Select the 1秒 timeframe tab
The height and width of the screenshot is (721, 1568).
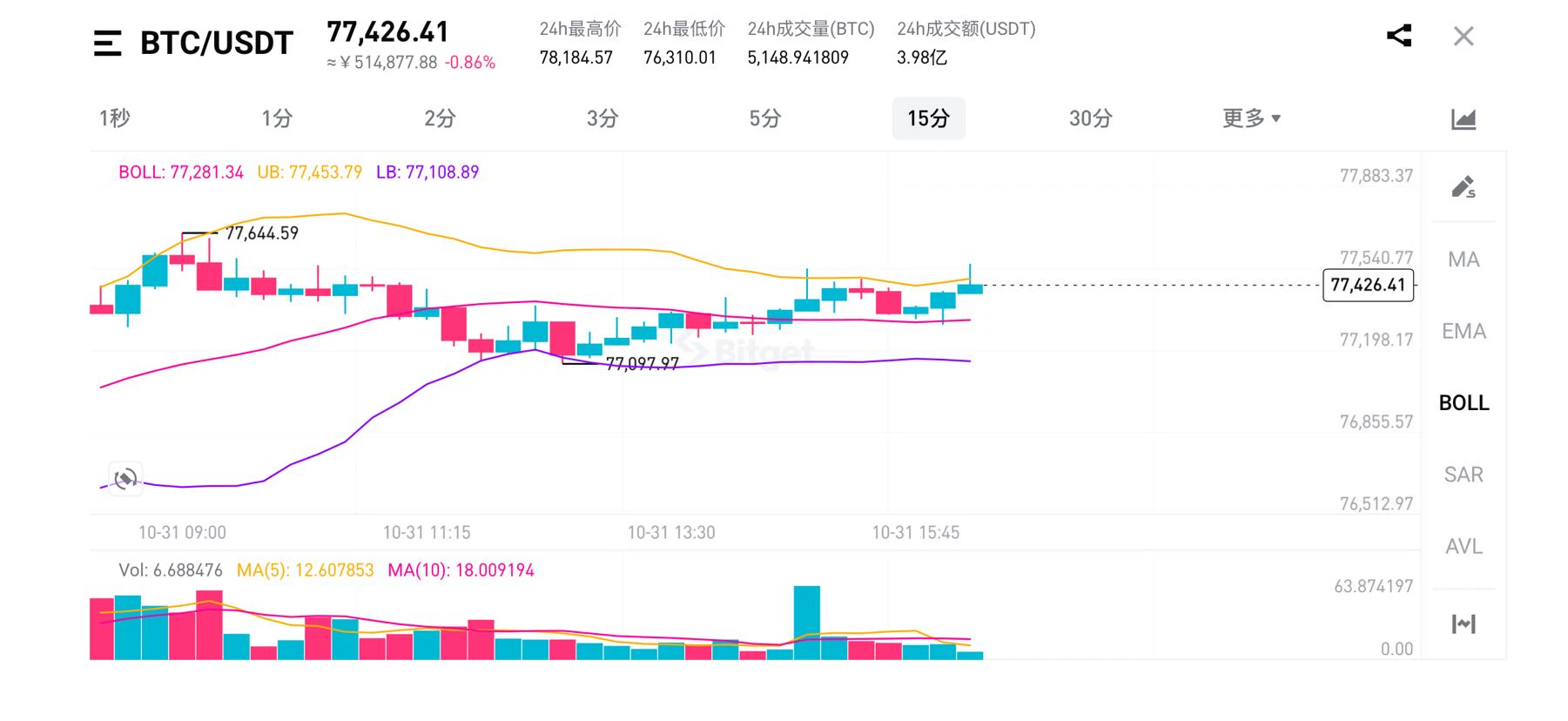coord(114,118)
